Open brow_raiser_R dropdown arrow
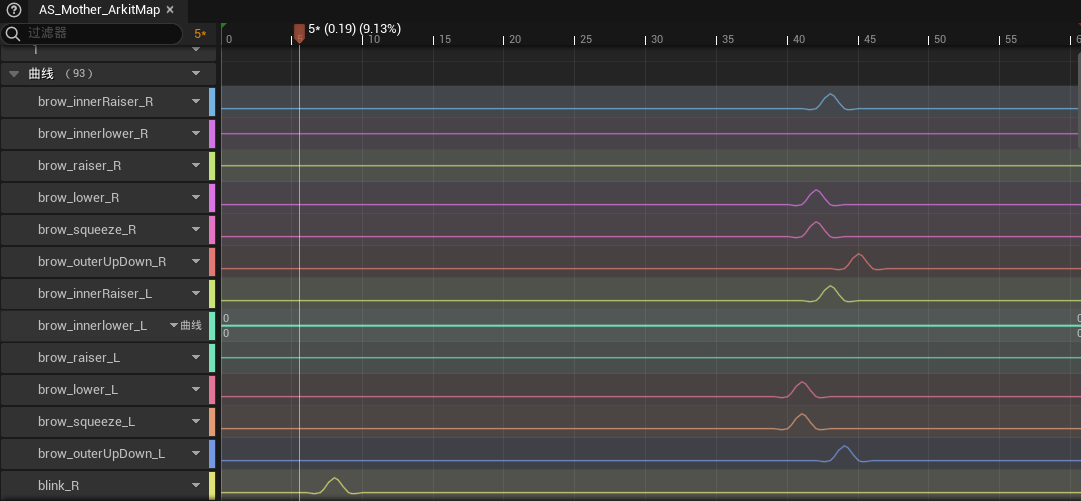Viewport: 1081px width, 501px height. pos(196,165)
